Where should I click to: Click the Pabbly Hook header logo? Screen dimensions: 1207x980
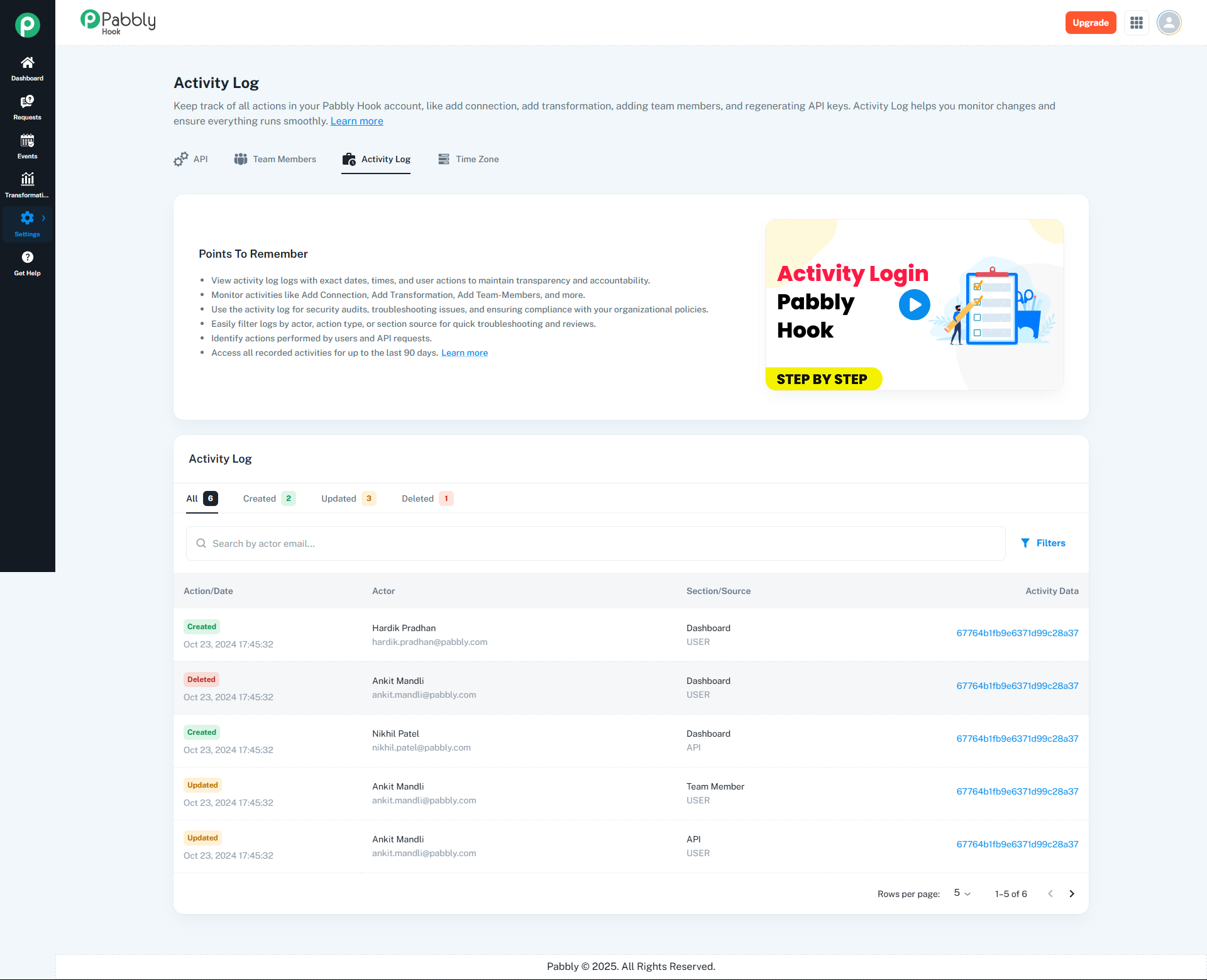118,23
